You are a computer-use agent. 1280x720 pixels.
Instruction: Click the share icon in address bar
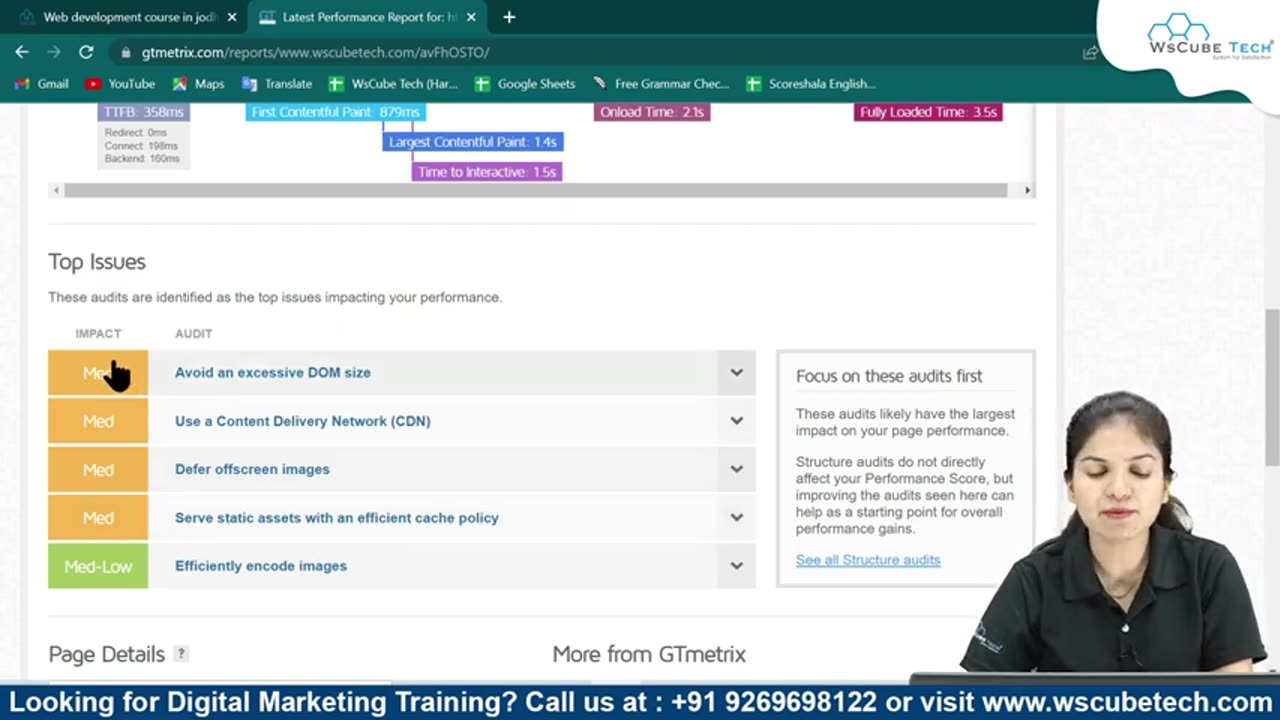click(x=1090, y=52)
